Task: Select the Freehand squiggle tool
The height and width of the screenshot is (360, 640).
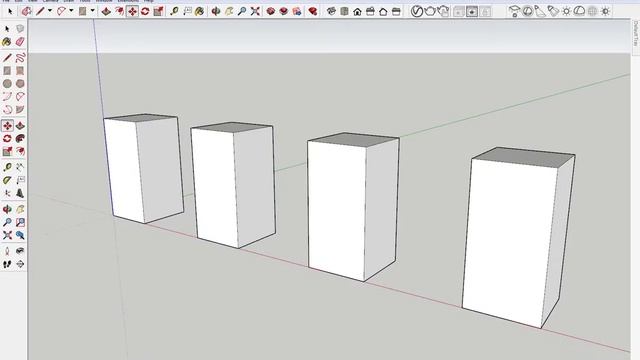Action: point(20,58)
